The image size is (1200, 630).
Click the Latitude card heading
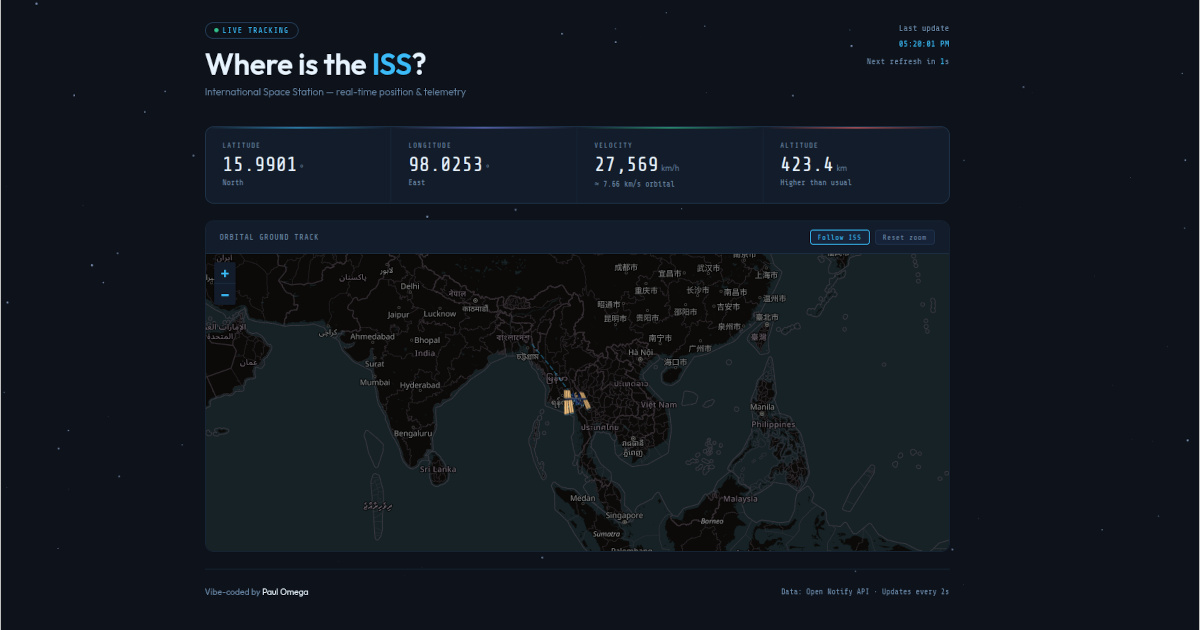[241, 145]
